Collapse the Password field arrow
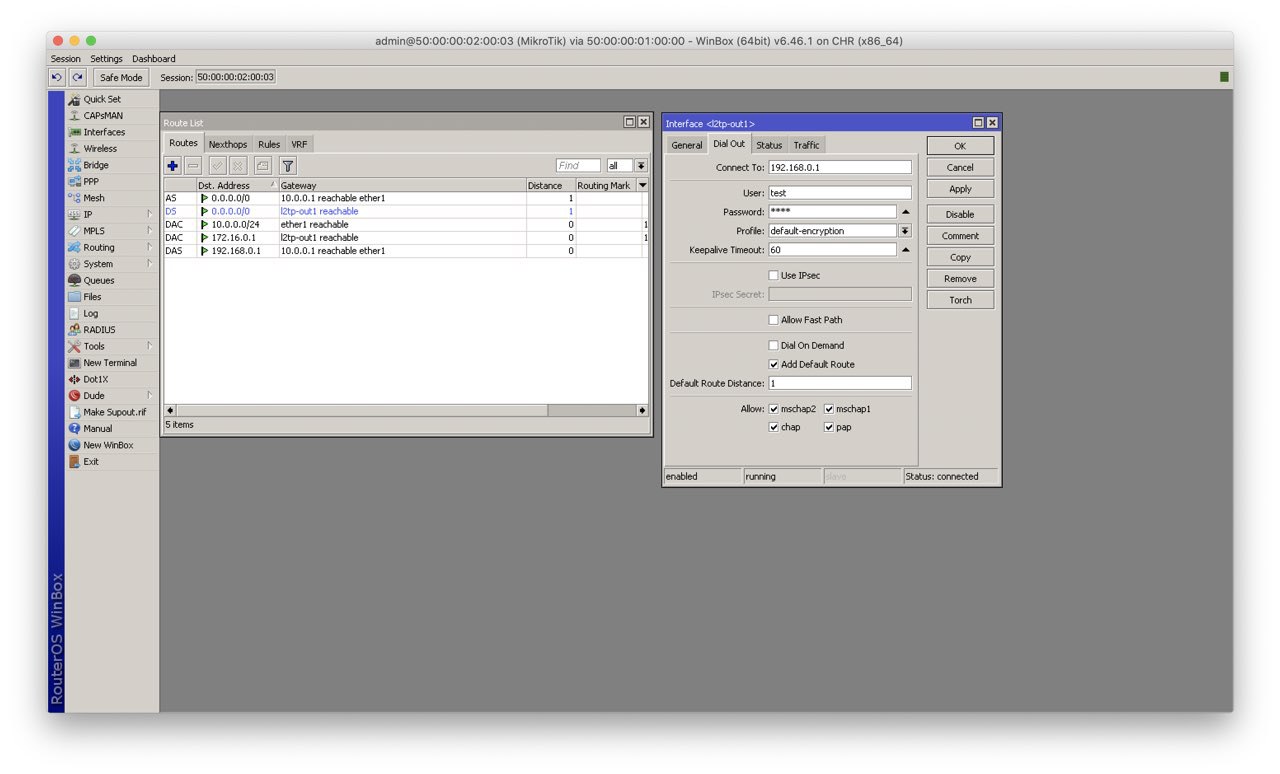Image resolution: width=1280 pixels, height=774 pixels. tap(905, 212)
